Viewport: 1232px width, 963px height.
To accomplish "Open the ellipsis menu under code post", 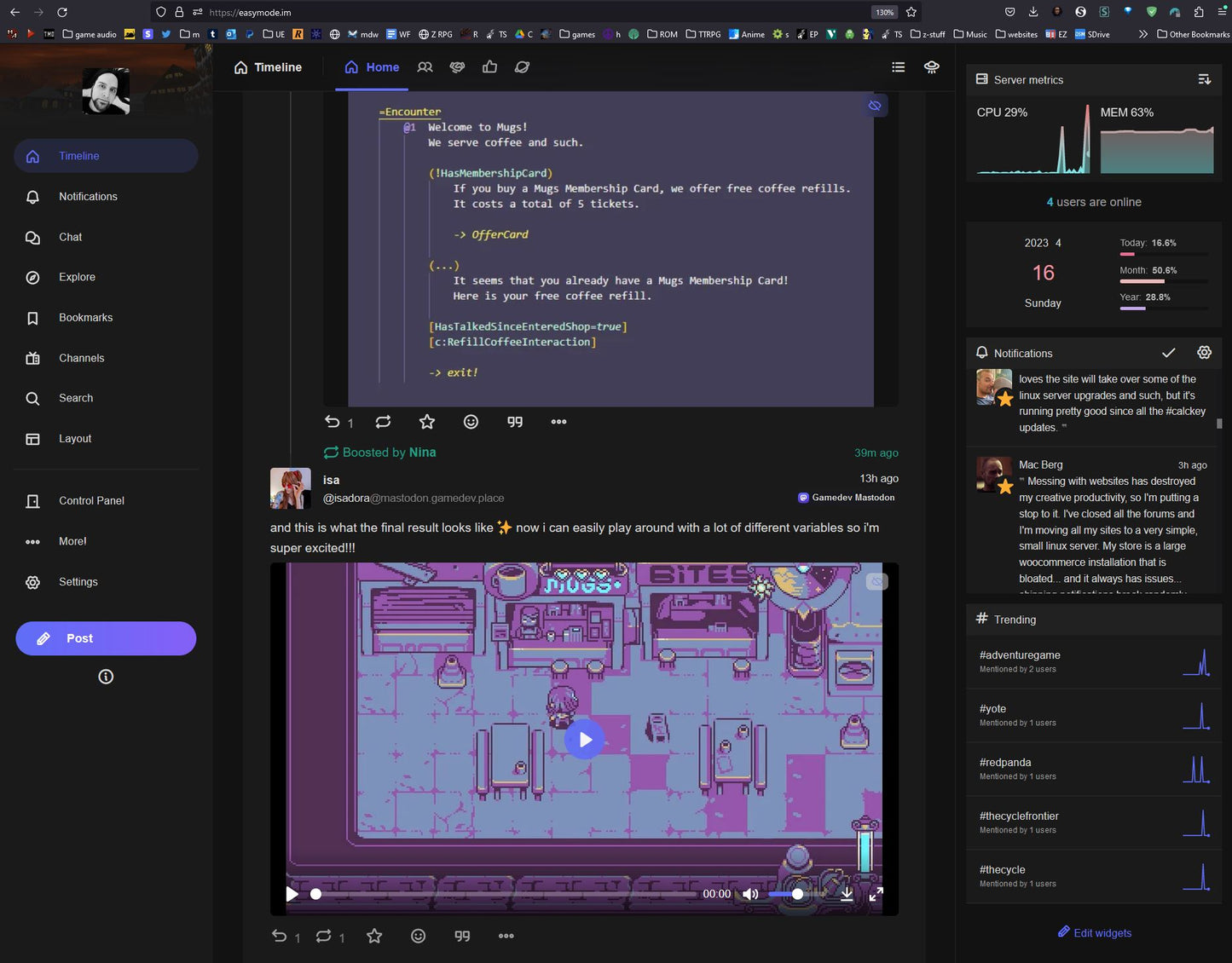I will tap(558, 422).
